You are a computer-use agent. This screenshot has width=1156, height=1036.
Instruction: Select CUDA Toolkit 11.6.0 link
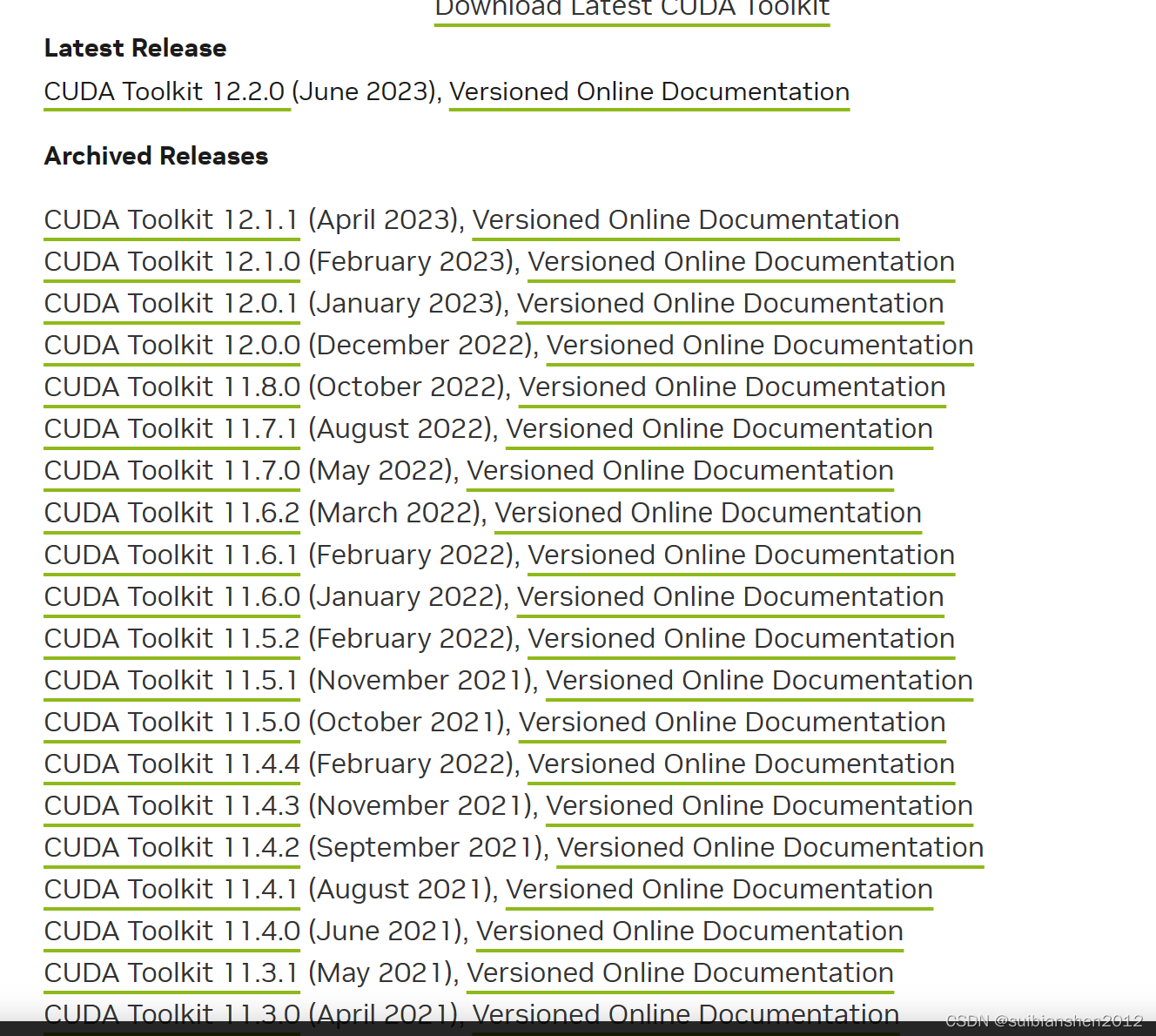coord(172,596)
